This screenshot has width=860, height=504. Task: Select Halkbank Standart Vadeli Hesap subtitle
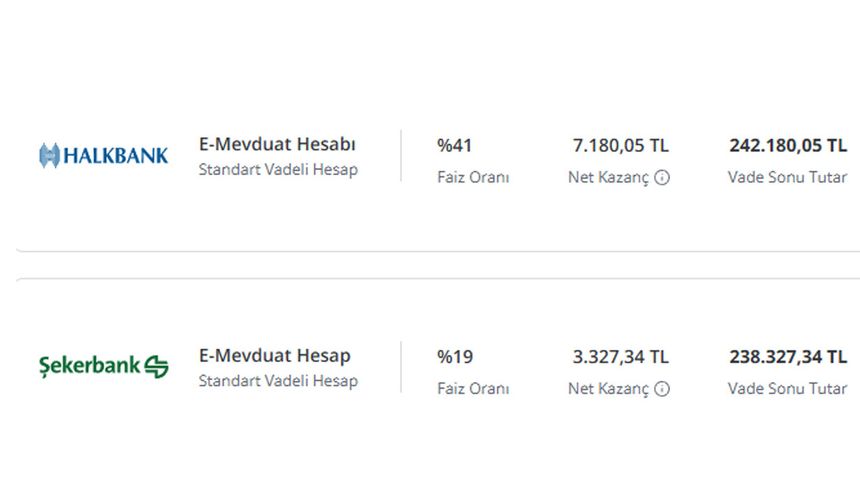click(x=278, y=169)
